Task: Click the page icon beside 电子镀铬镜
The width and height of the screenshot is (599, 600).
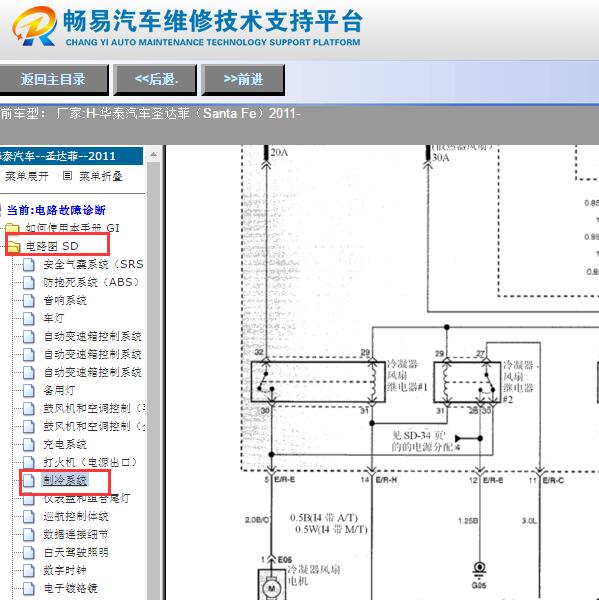Action: [29, 589]
